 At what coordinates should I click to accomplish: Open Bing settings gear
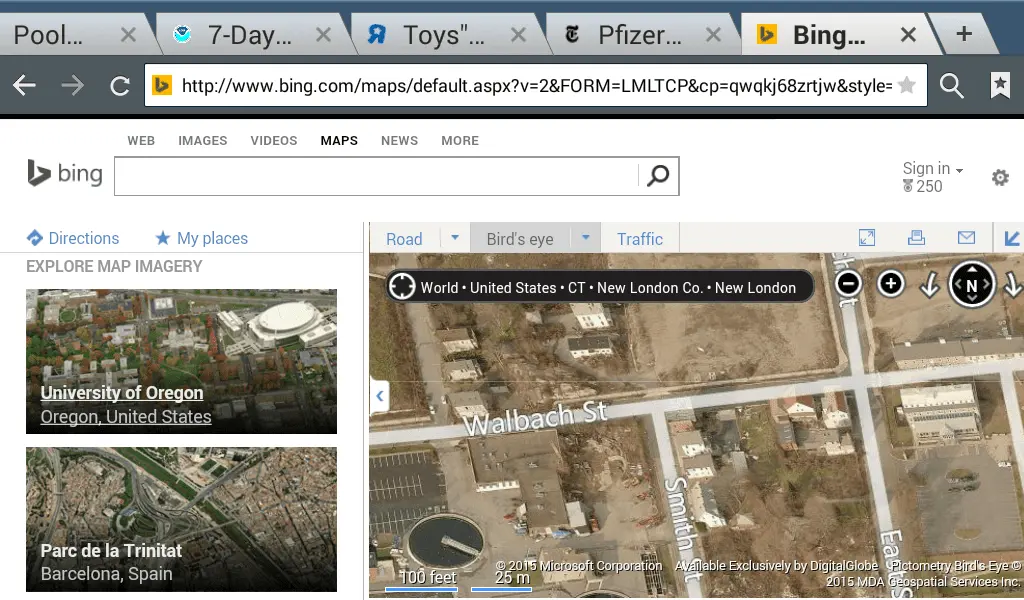pyautogui.click(x=1000, y=177)
